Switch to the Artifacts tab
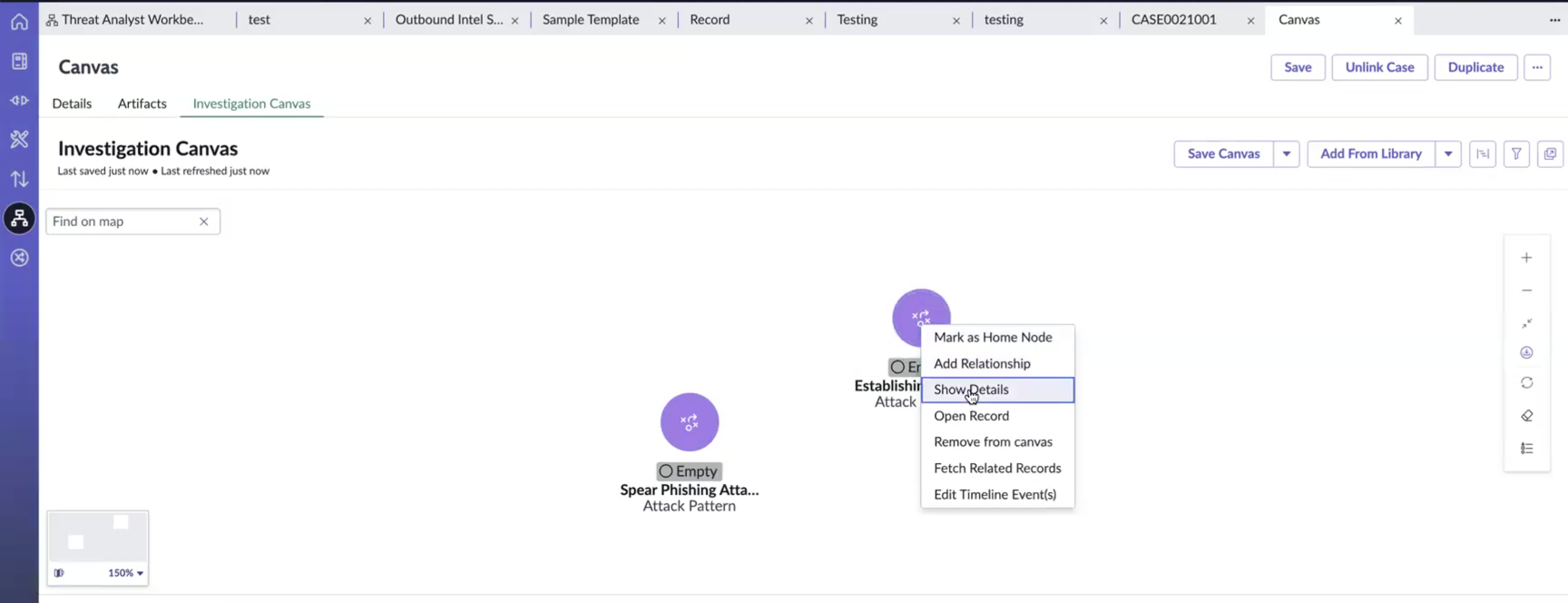 tap(142, 104)
